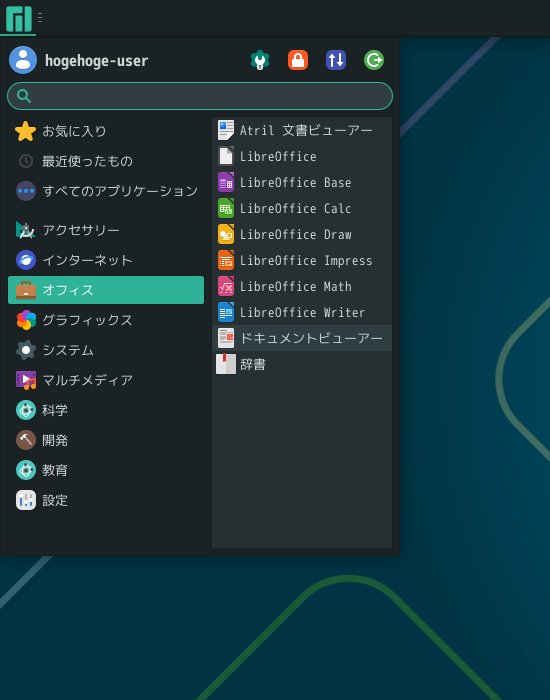Select グラフィックス category

pyautogui.click(x=106, y=320)
